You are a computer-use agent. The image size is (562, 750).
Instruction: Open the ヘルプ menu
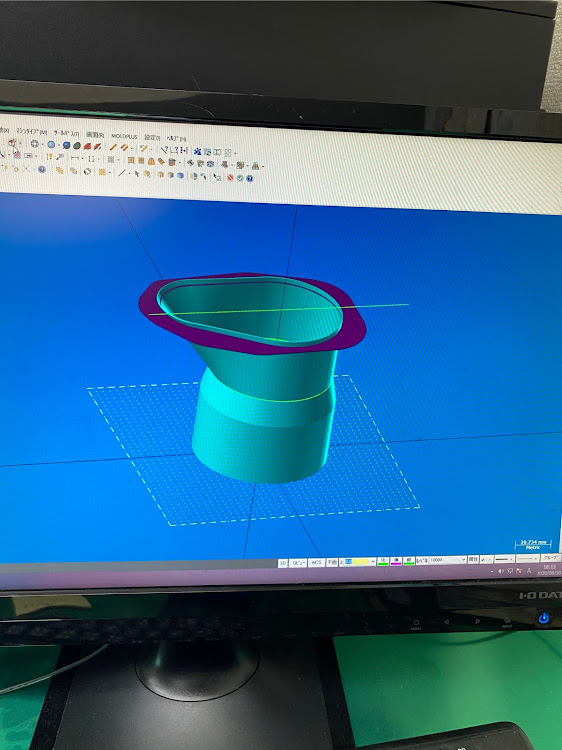point(176,138)
